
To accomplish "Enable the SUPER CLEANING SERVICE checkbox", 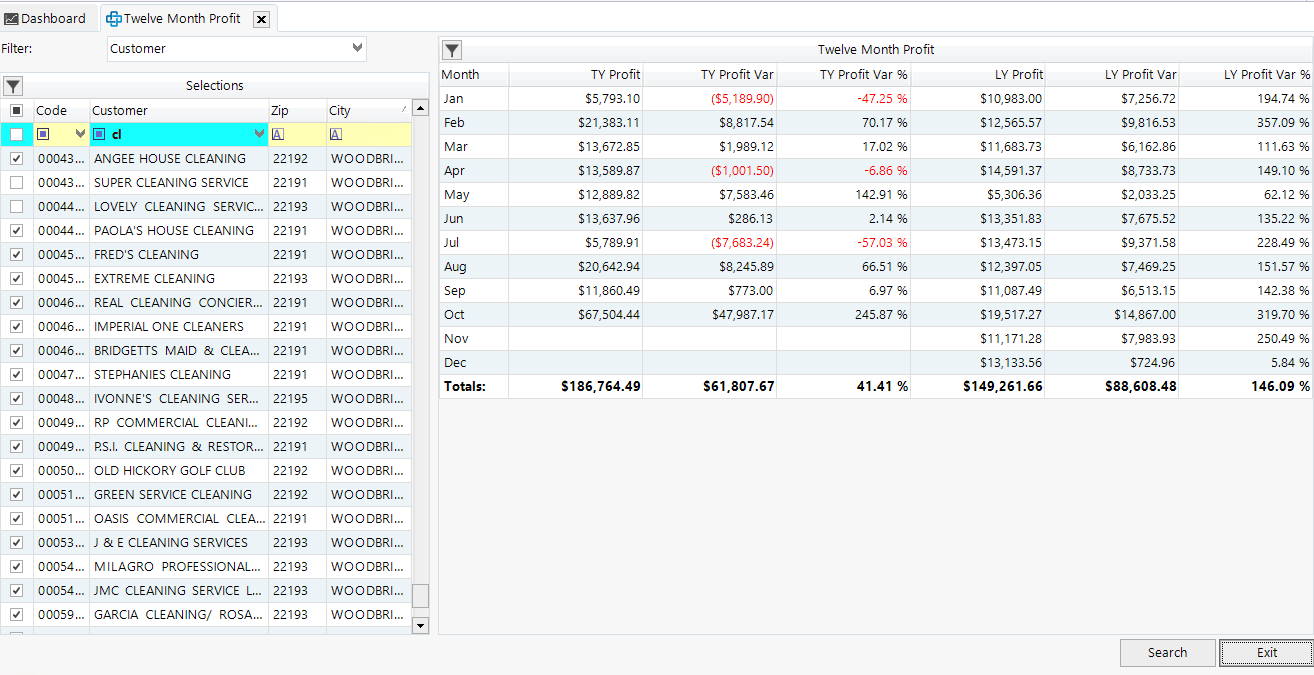I will coord(16,182).
